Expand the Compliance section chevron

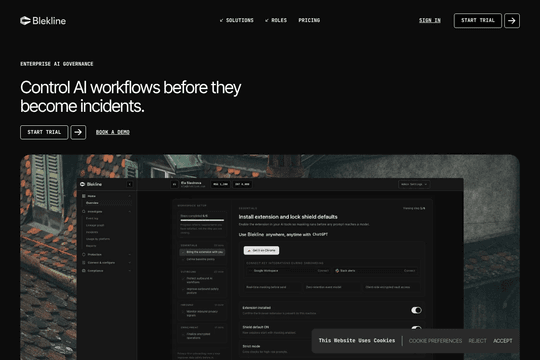tap(129, 271)
